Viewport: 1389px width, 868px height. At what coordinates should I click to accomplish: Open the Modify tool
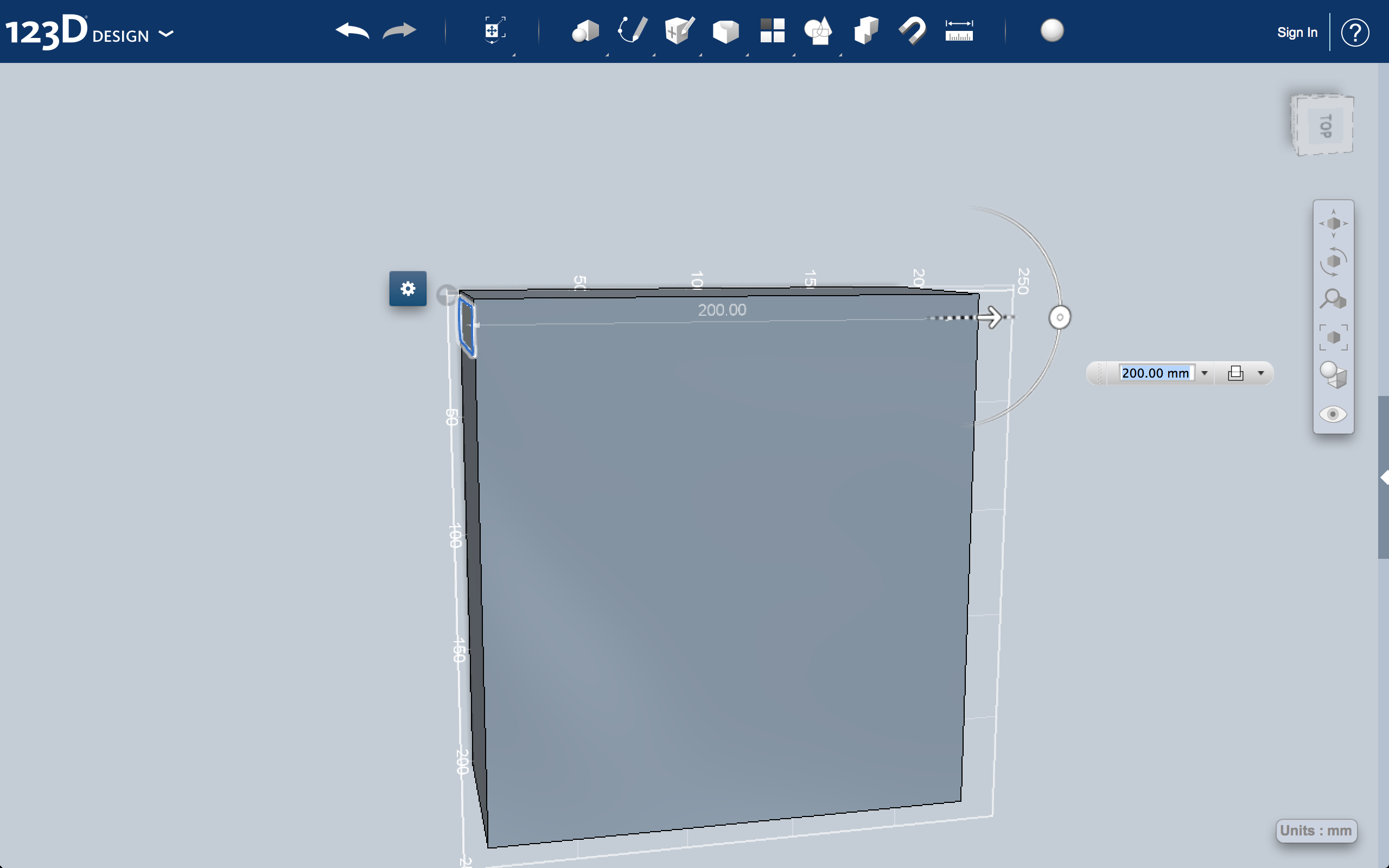[726, 31]
